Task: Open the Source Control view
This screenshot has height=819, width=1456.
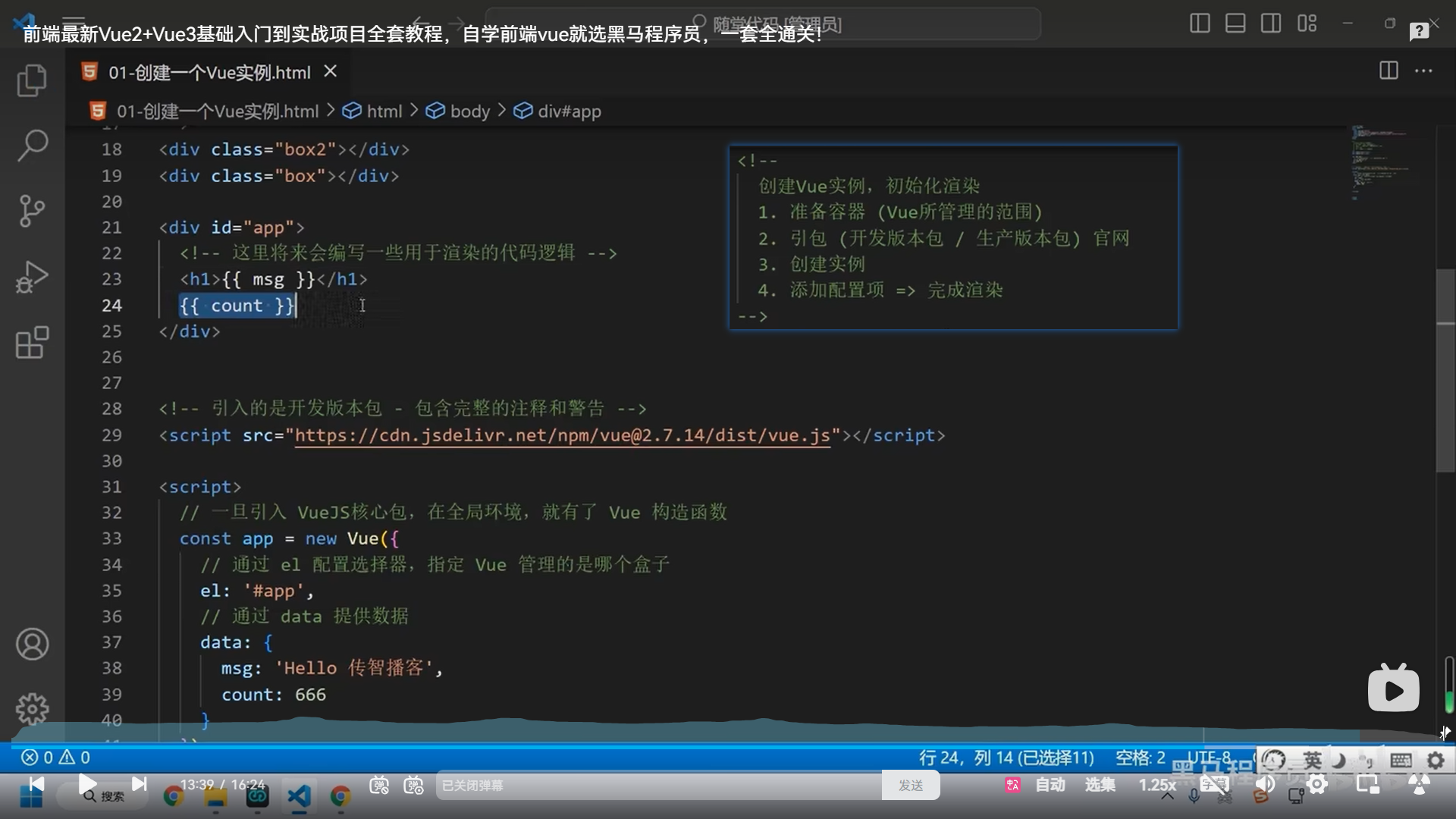Action: point(32,211)
